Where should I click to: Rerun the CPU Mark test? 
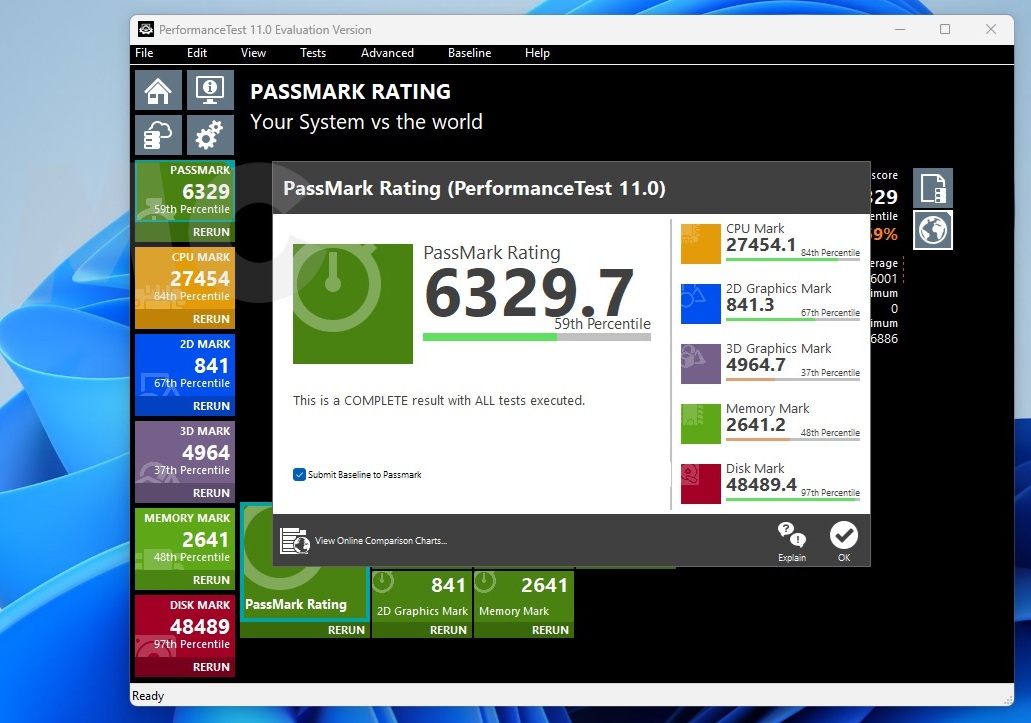tap(211, 319)
